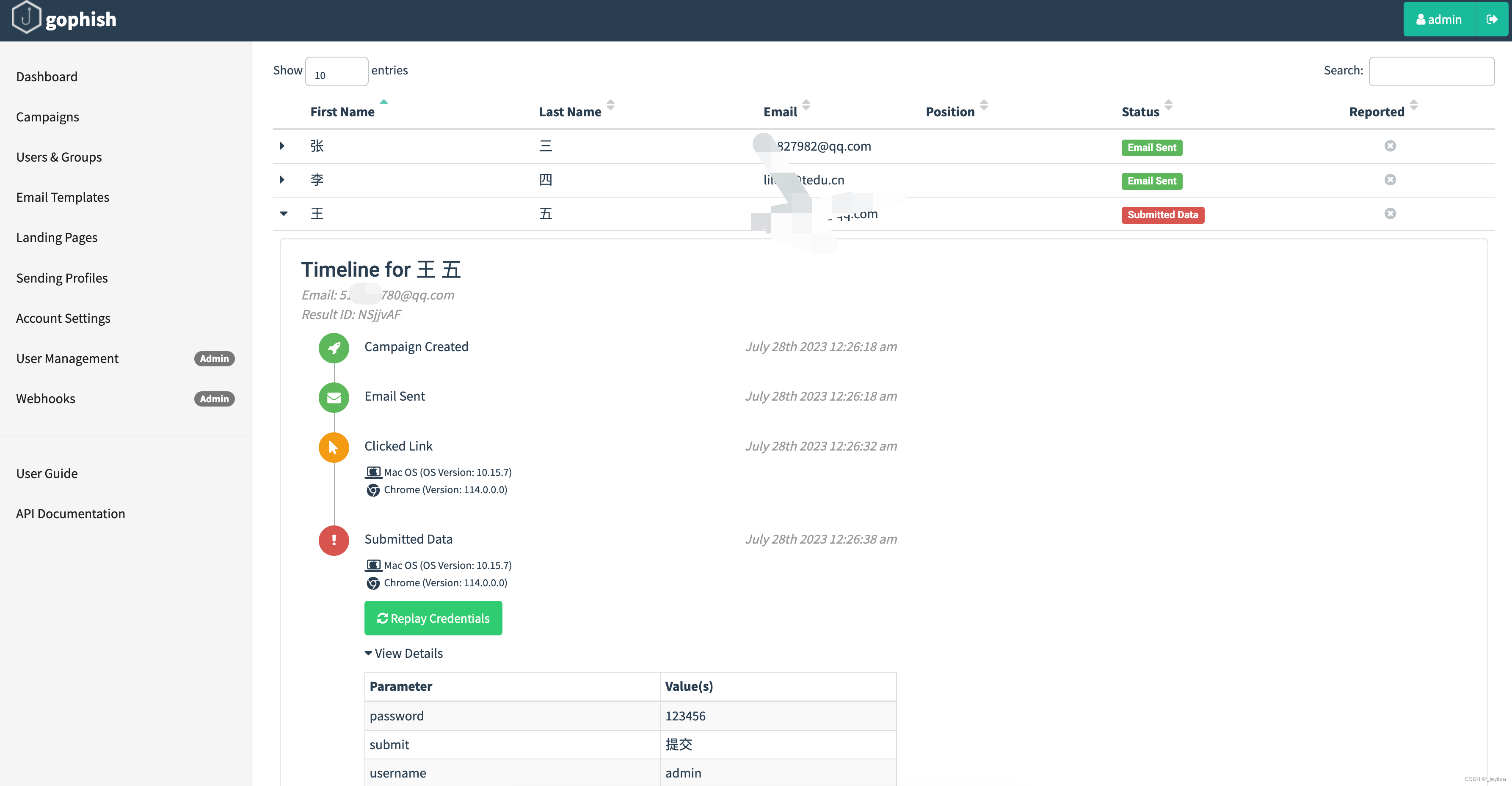
Task: Click the reported status icon in 李 row
Action: pos(1390,179)
